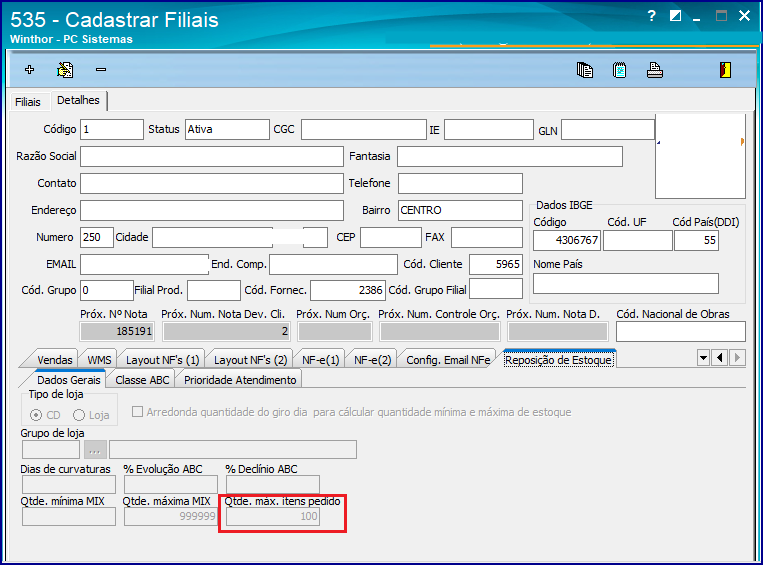The width and height of the screenshot is (763, 565).
Task: Click the printer icon in the toolbar
Action: [x=654, y=70]
